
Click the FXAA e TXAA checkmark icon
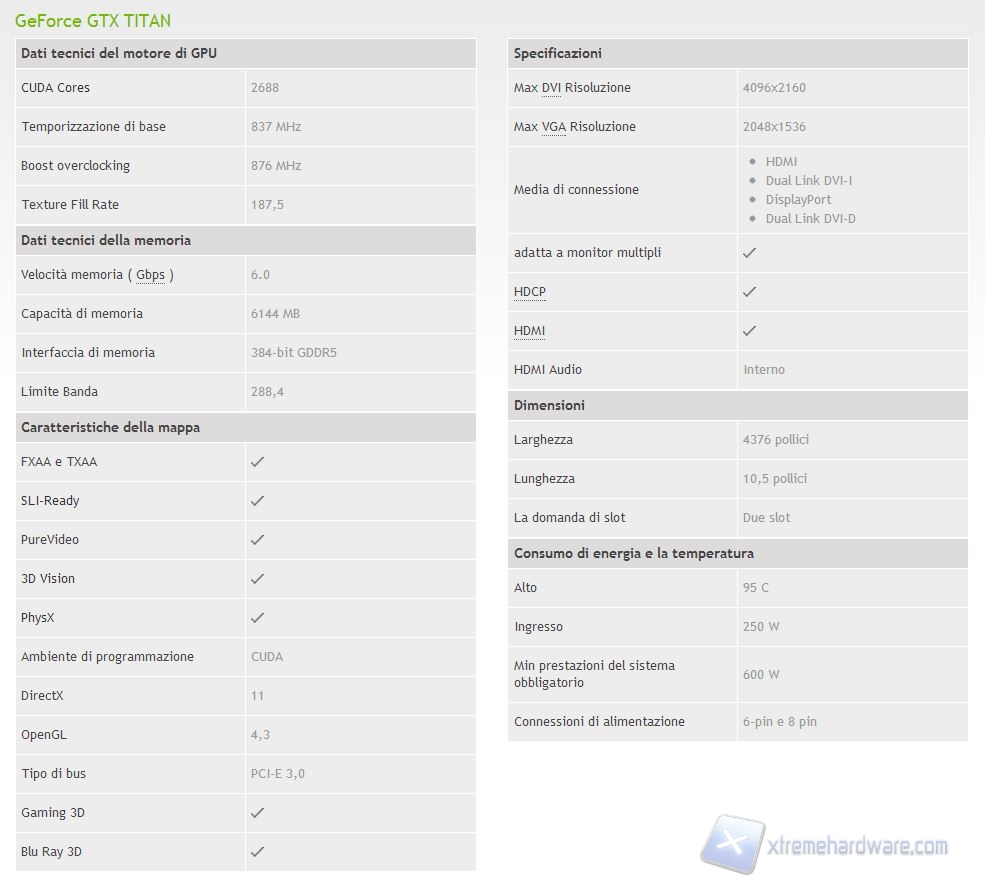tap(257, 462)
